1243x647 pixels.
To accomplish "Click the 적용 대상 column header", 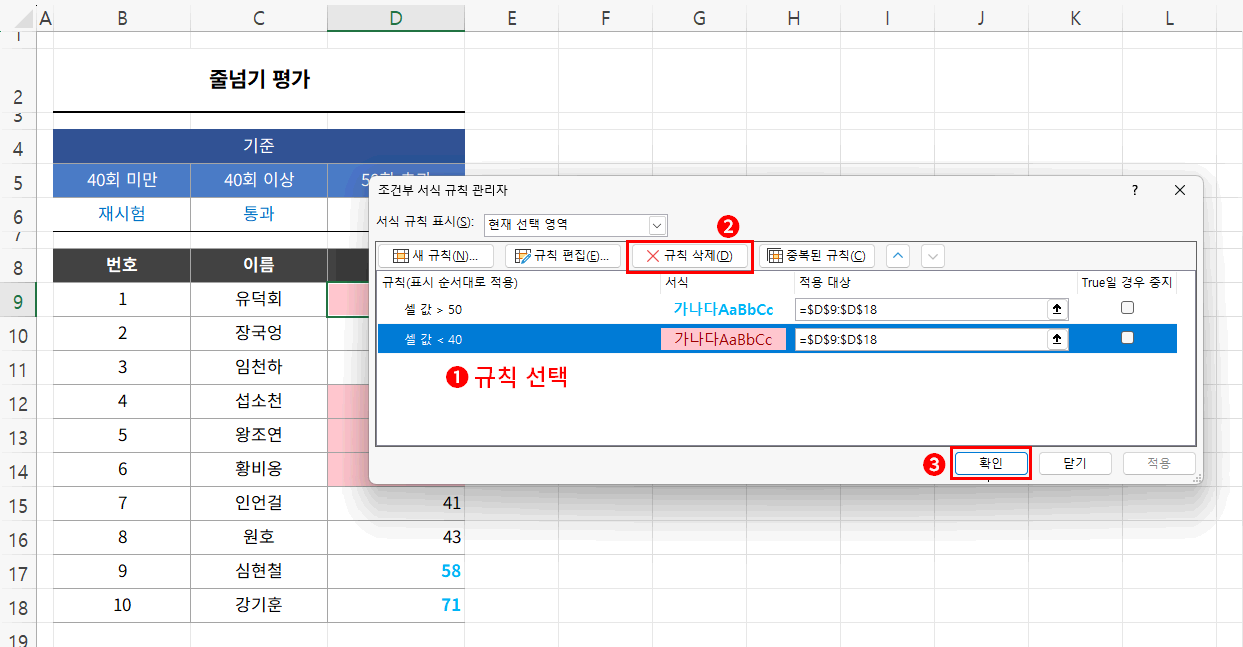I will (936, 283).
